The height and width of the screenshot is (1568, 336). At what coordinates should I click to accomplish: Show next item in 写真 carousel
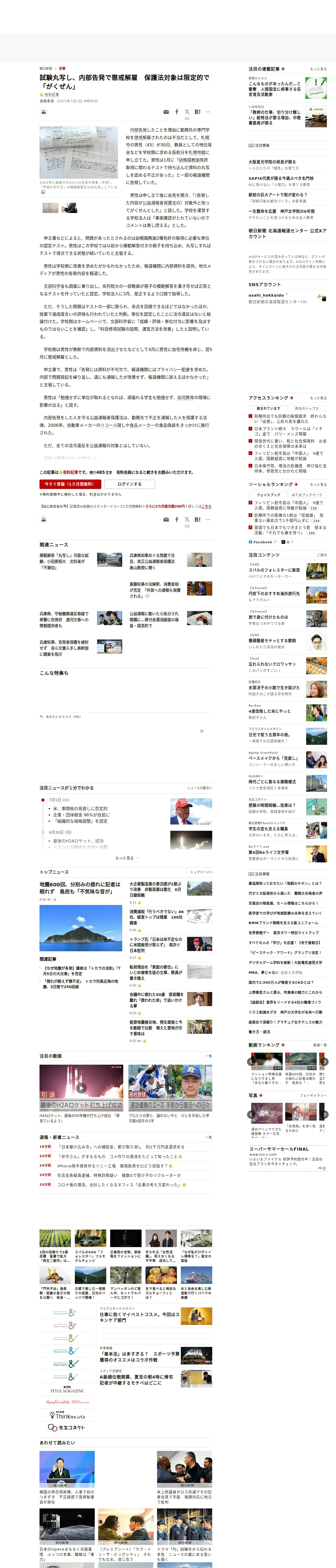point(324,1115)
